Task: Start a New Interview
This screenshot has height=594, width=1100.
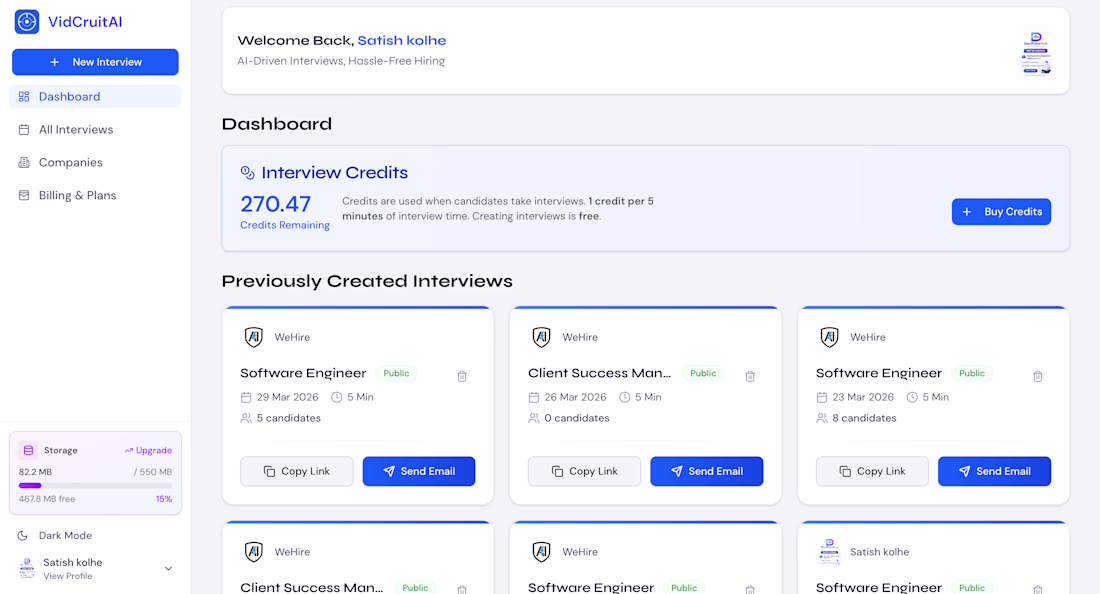Action: coord(95,62)
